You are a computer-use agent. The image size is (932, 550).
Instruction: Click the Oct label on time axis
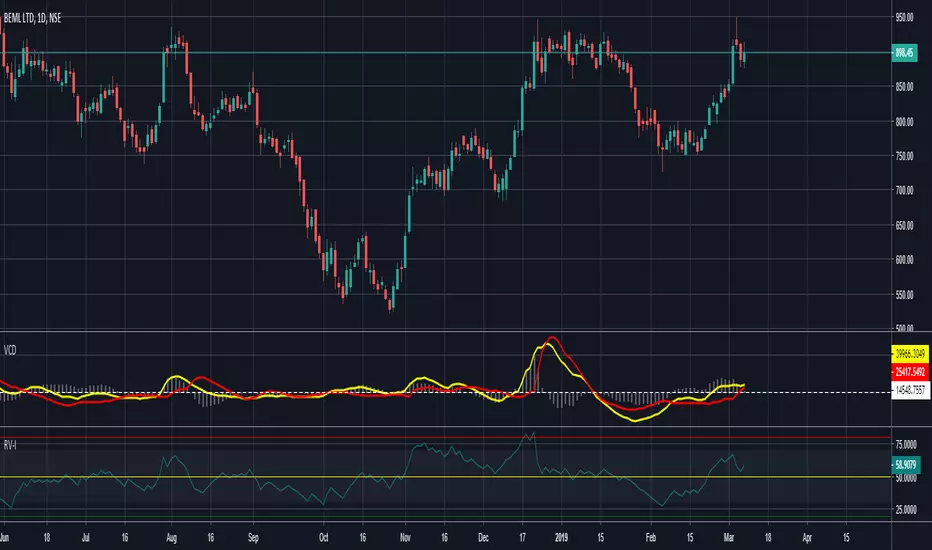(323, 538)
